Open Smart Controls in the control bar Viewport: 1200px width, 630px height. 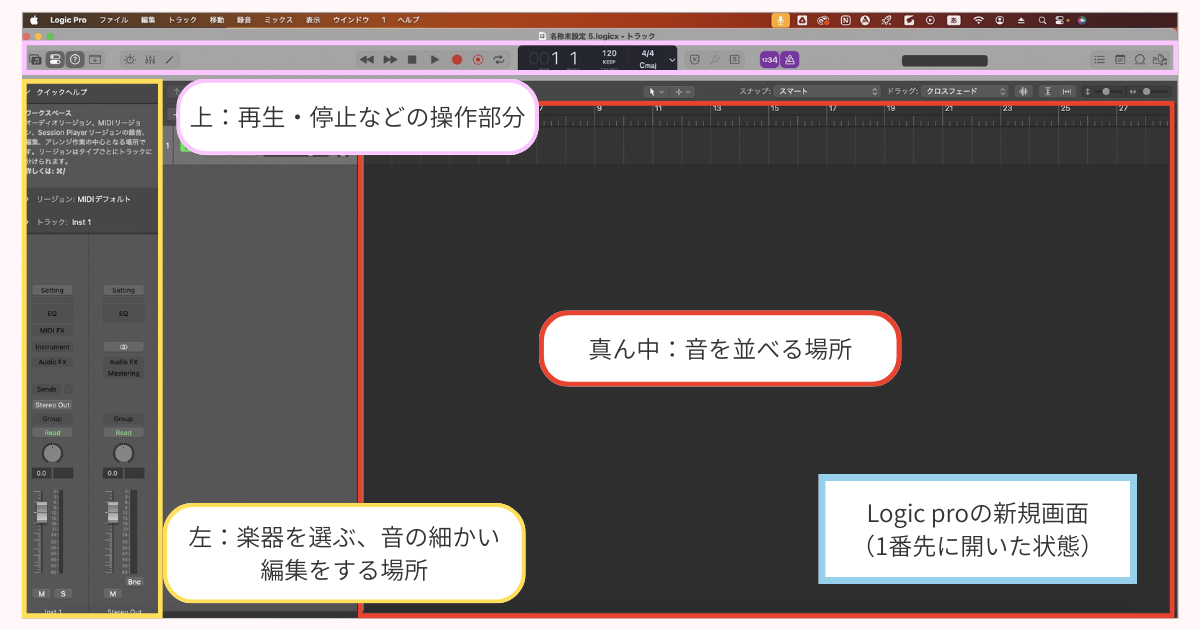pyautogui.click(x=129, y=60)
